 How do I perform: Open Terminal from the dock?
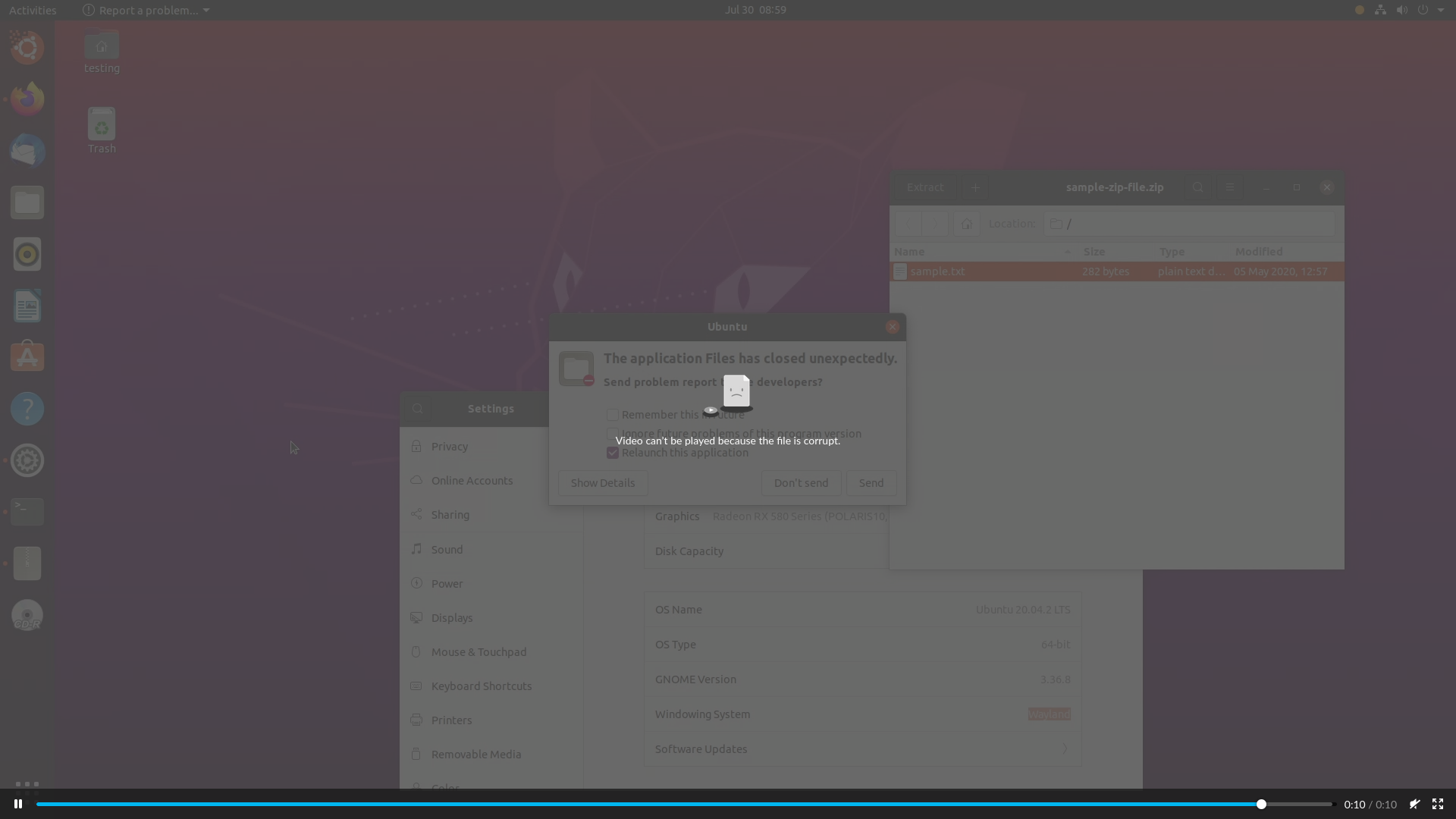point(27,512)
